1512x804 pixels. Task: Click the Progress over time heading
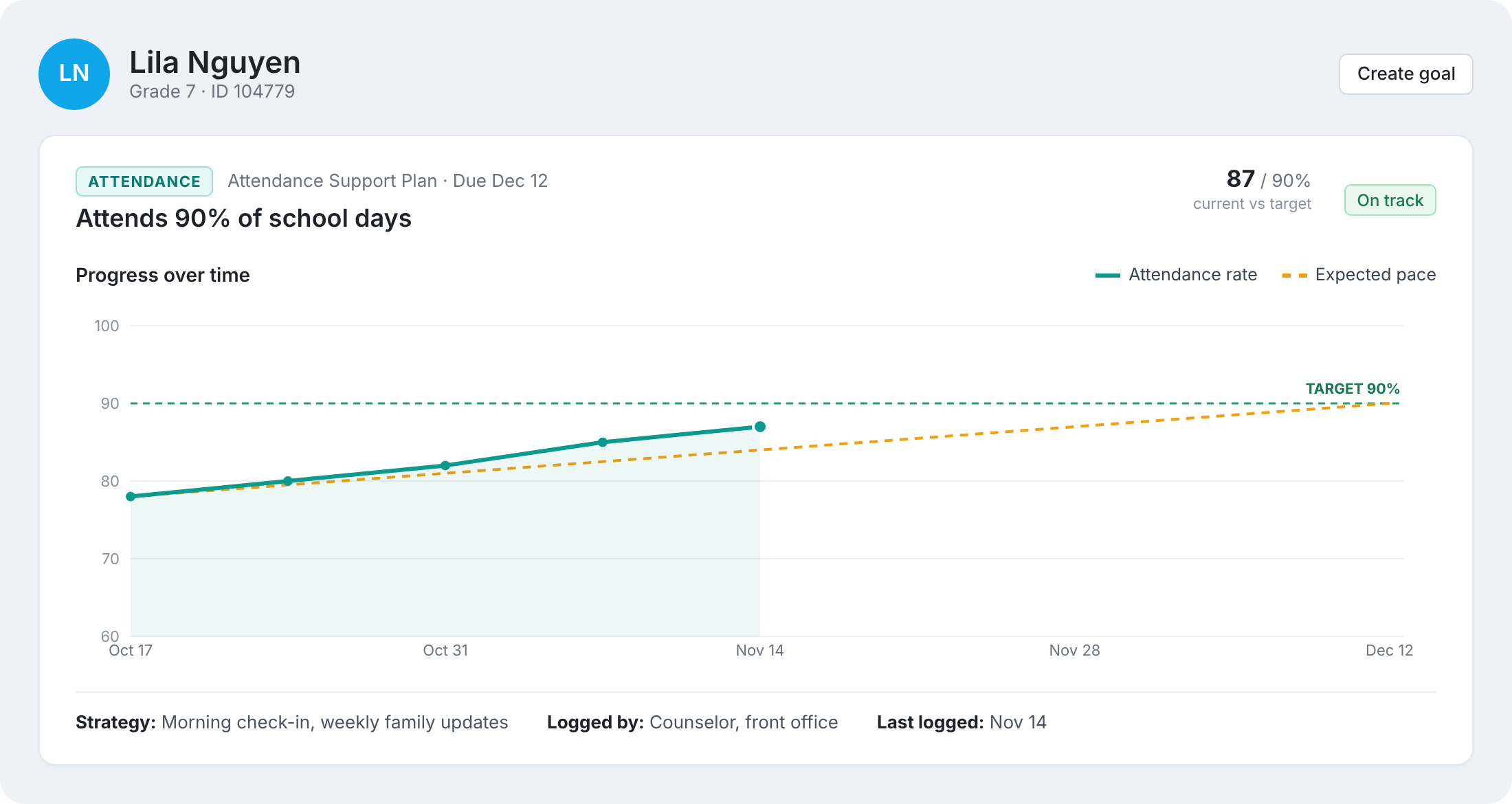pos(163,275)
